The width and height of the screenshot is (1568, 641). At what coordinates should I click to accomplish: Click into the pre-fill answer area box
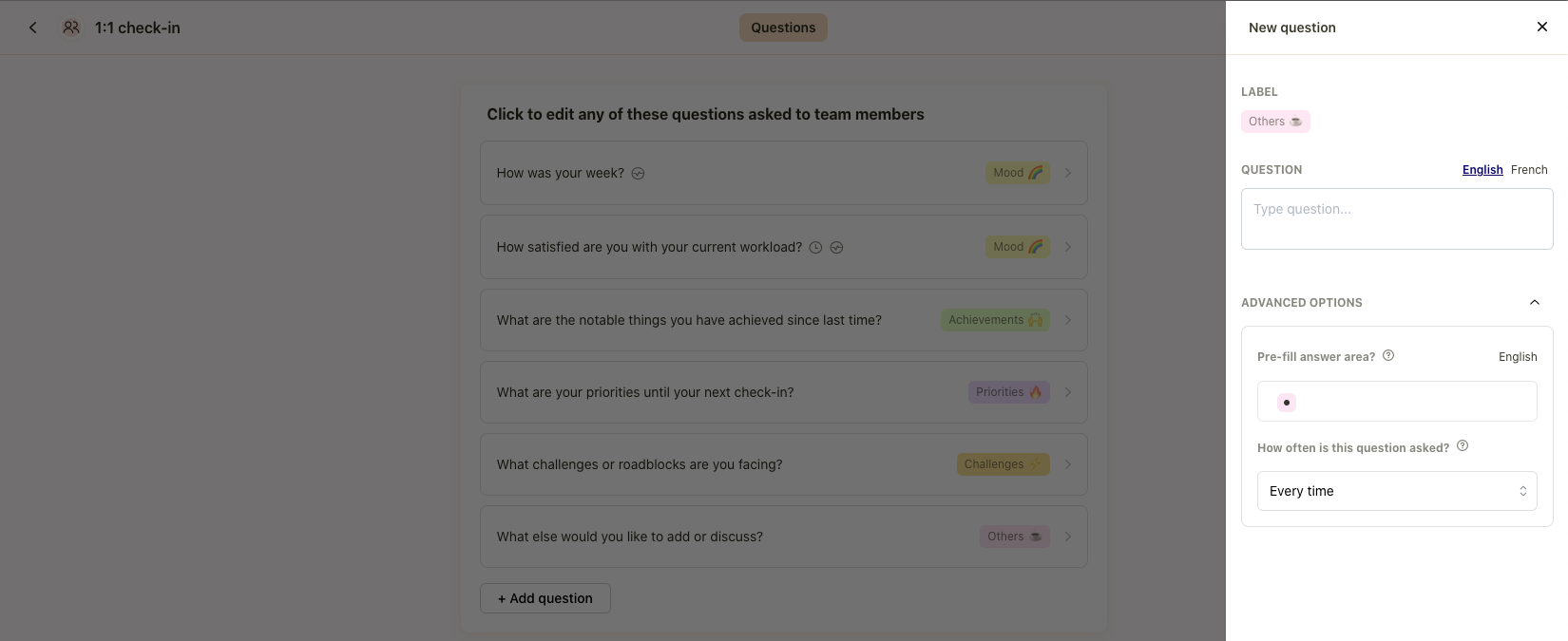click(x=1397, y=402)
